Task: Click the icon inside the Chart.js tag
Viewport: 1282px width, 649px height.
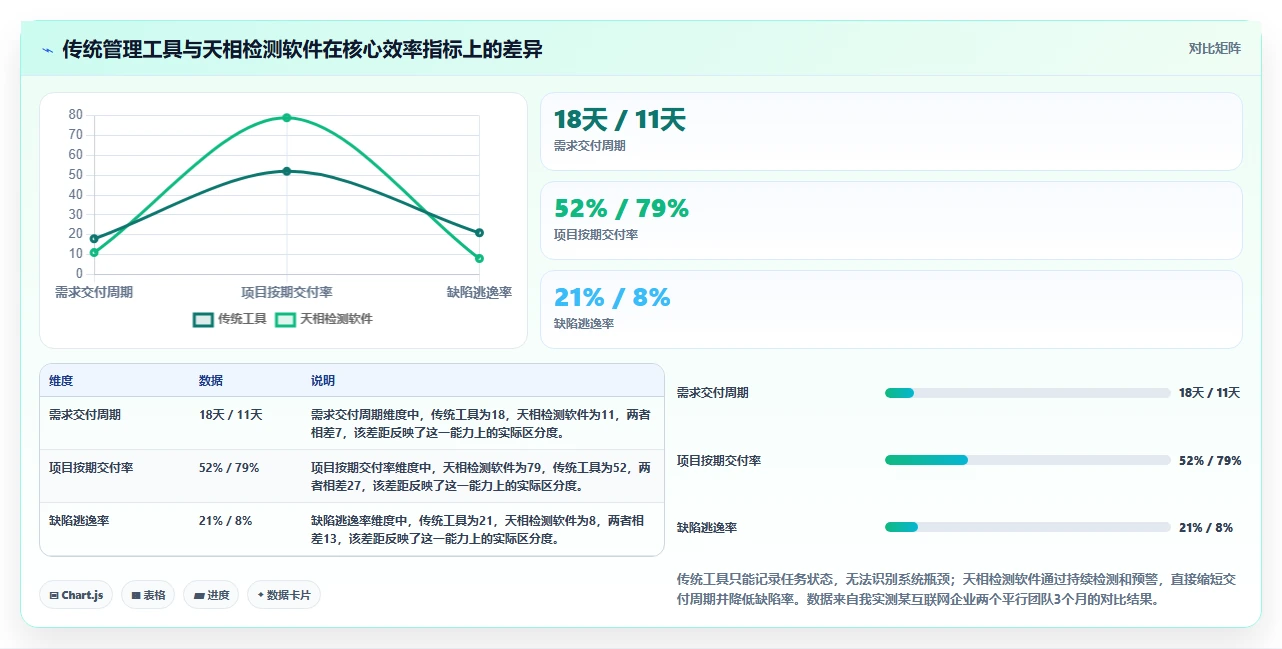Action: point(54,595)
